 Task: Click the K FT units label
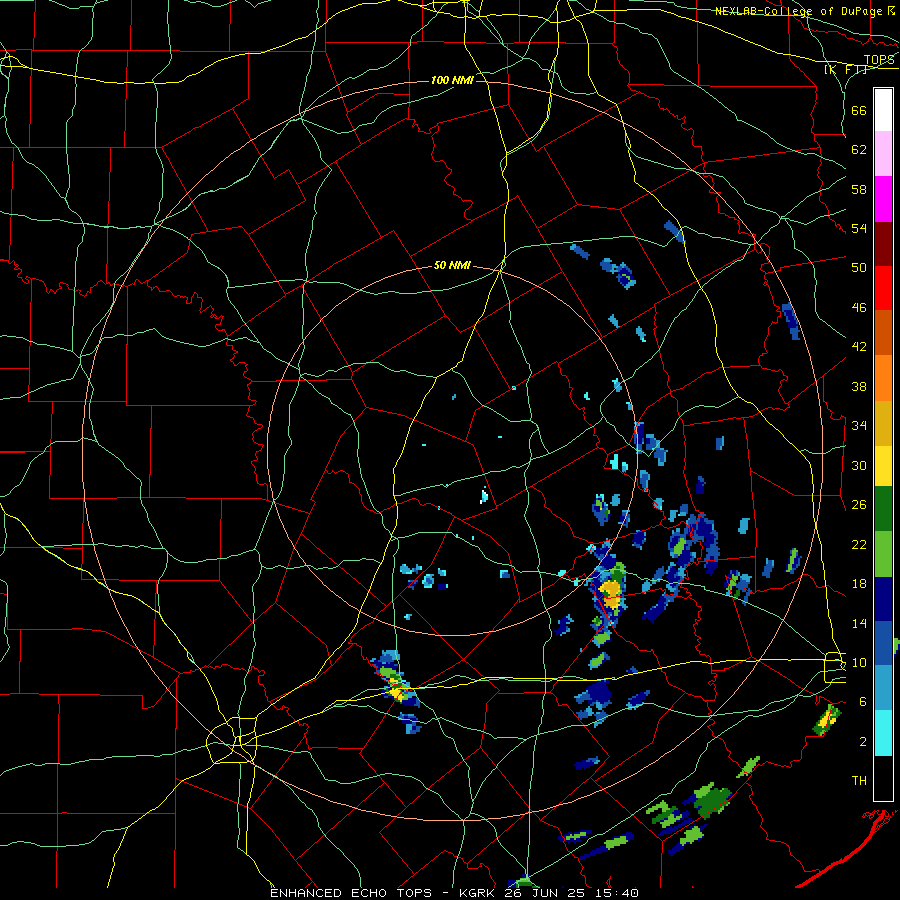(845, 69)
